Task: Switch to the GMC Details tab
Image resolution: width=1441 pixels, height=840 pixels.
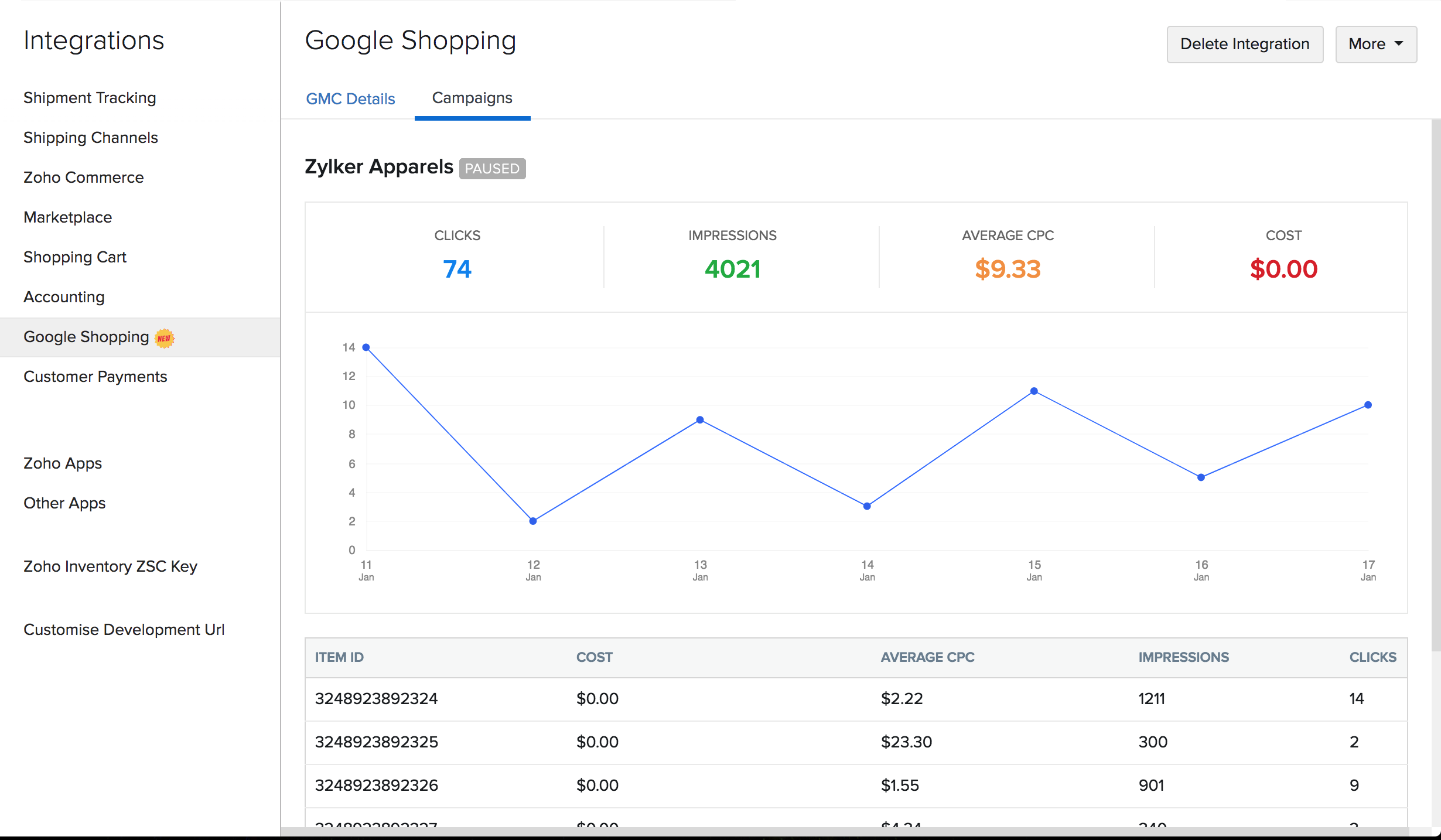Action: coord(350,98)
